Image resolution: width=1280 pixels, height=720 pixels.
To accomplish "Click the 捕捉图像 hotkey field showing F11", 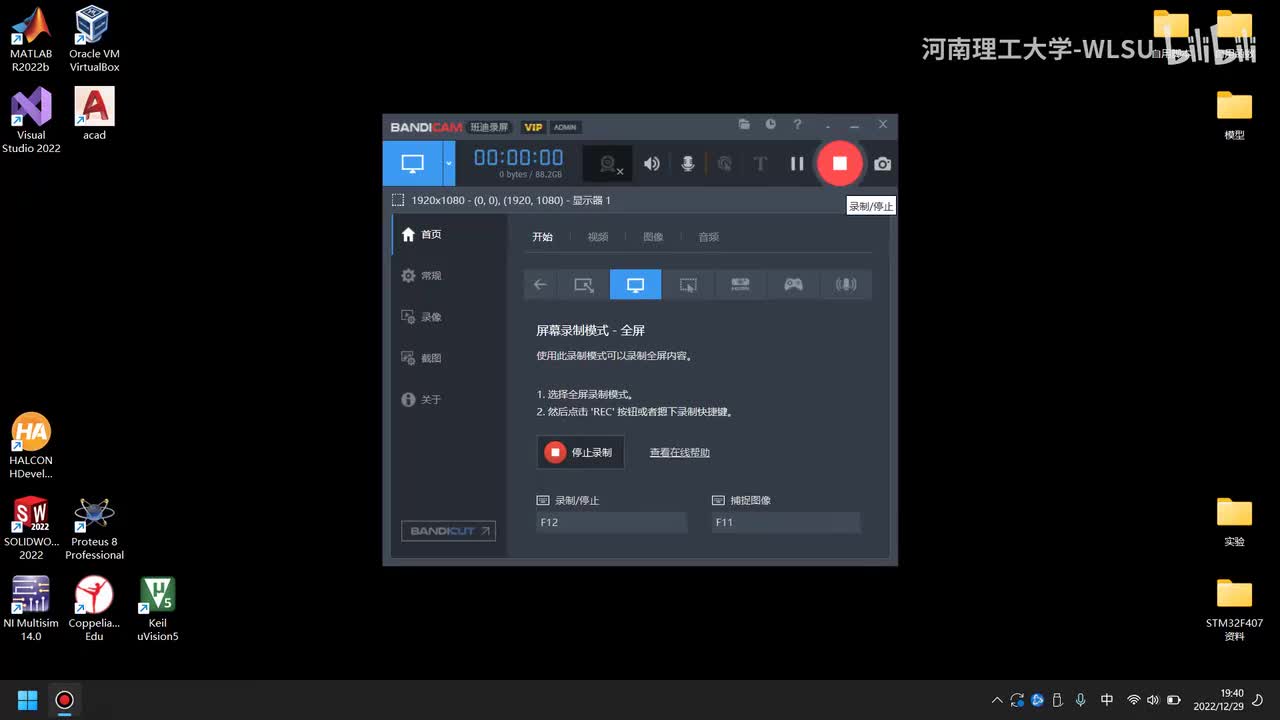I will 786,522.
